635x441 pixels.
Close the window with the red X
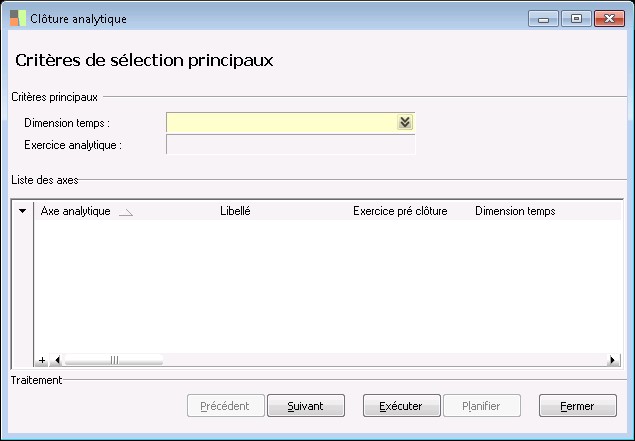tap(607, 18)
